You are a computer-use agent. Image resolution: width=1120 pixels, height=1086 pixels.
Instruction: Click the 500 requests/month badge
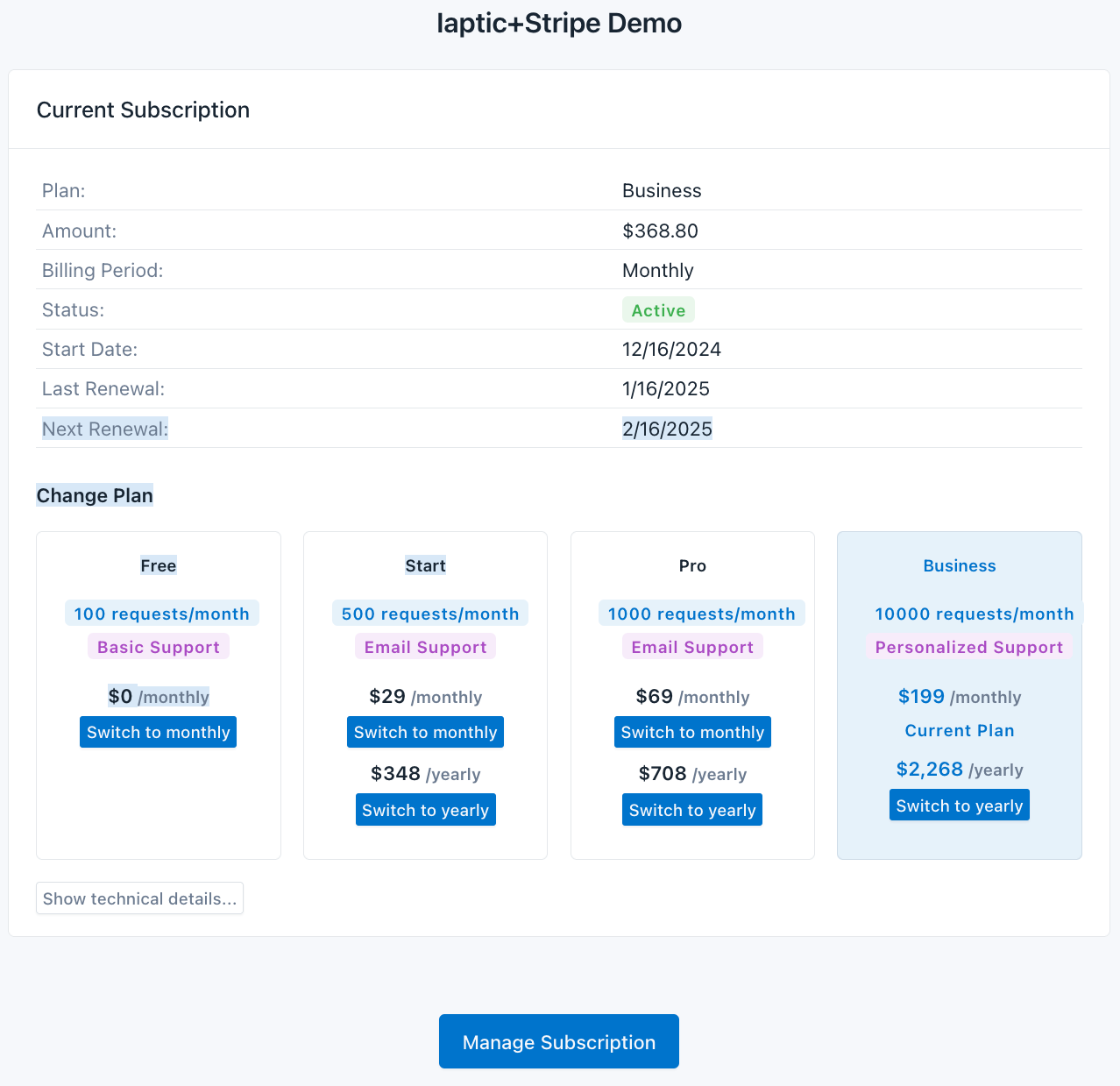point(430,614)
